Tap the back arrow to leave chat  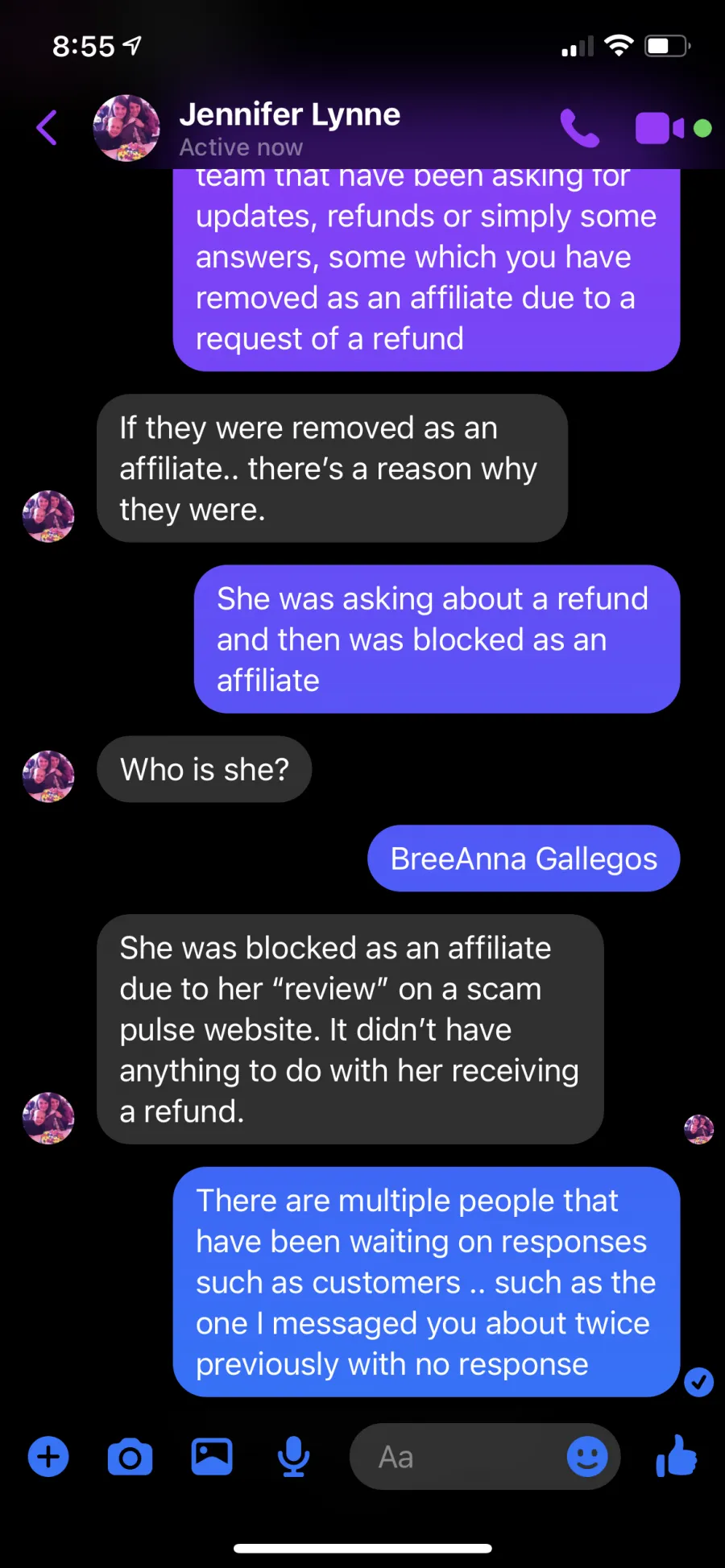tap(47, 127)
